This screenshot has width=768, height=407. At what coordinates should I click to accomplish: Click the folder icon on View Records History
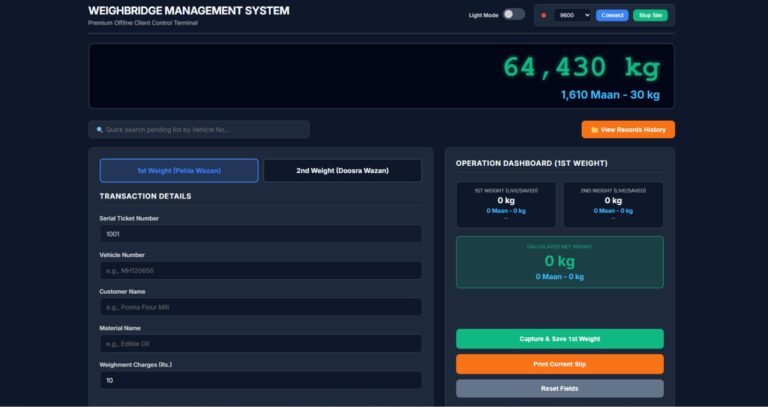coord(595,130)
